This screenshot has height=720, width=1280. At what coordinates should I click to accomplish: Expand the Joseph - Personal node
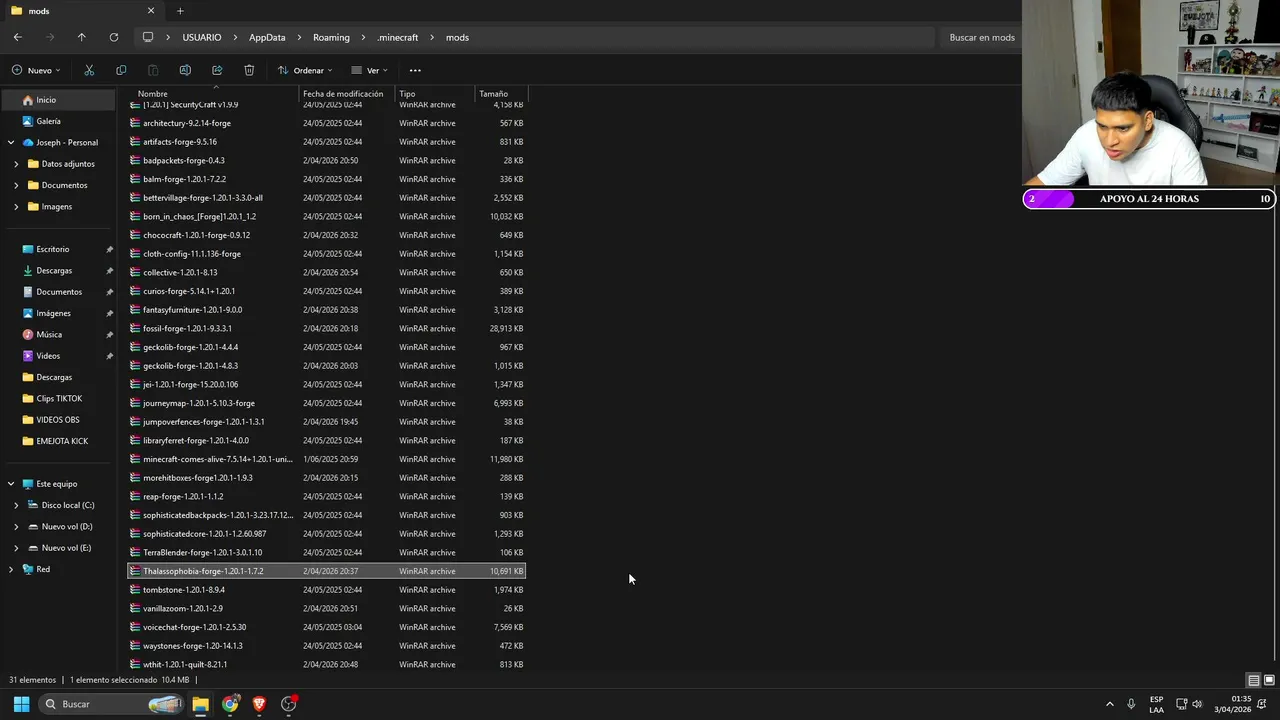(11, 143)
